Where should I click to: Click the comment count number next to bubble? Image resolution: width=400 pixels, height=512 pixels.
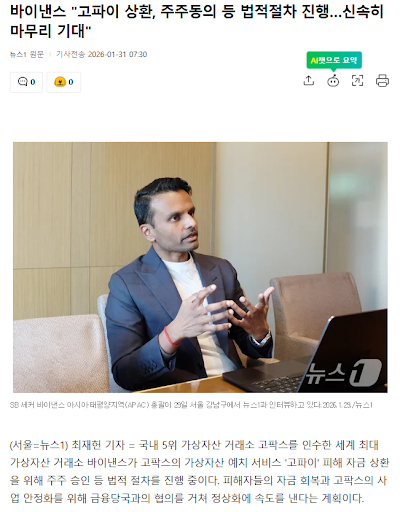[33, 82]
